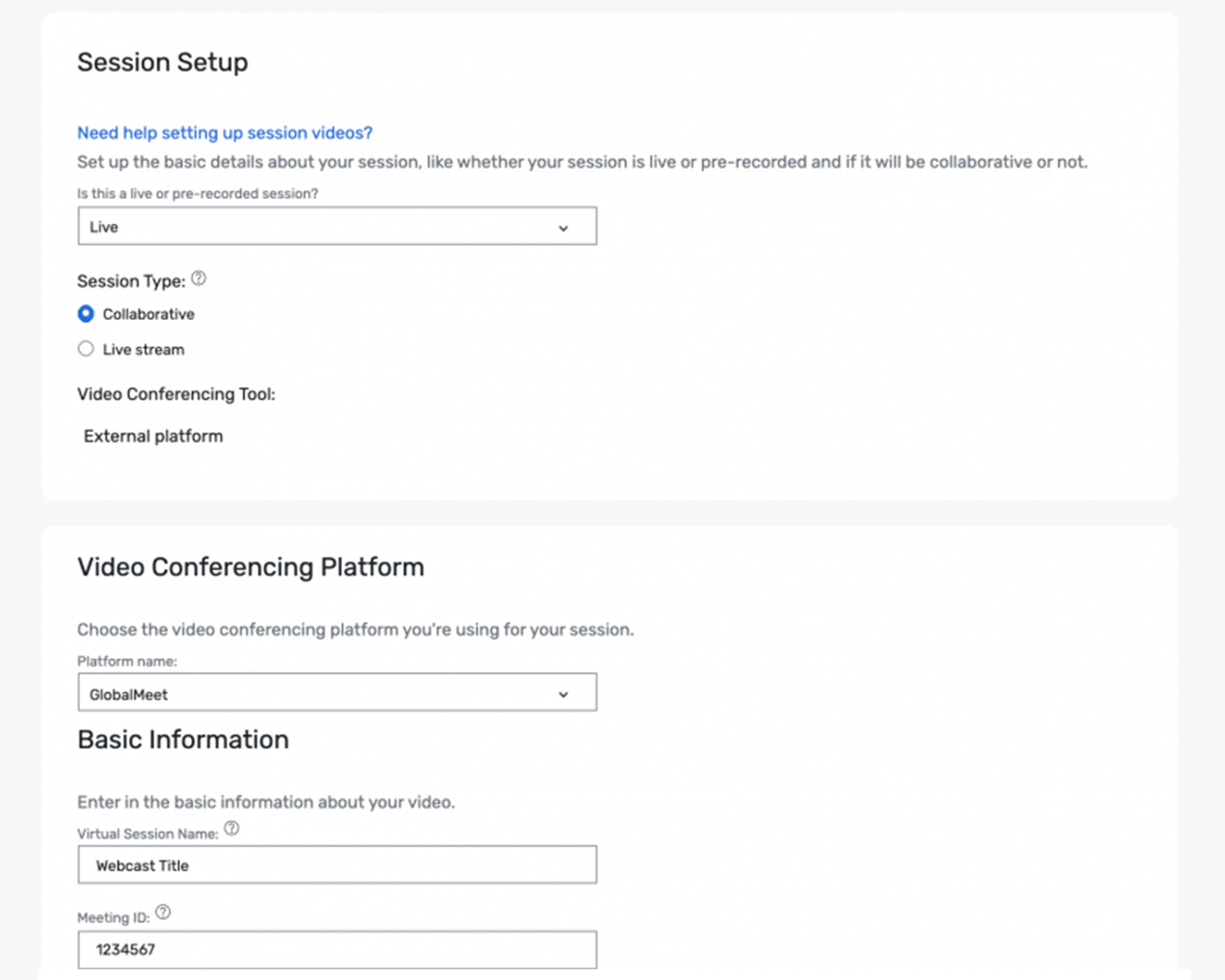Click the External platform text

point(153,436)
